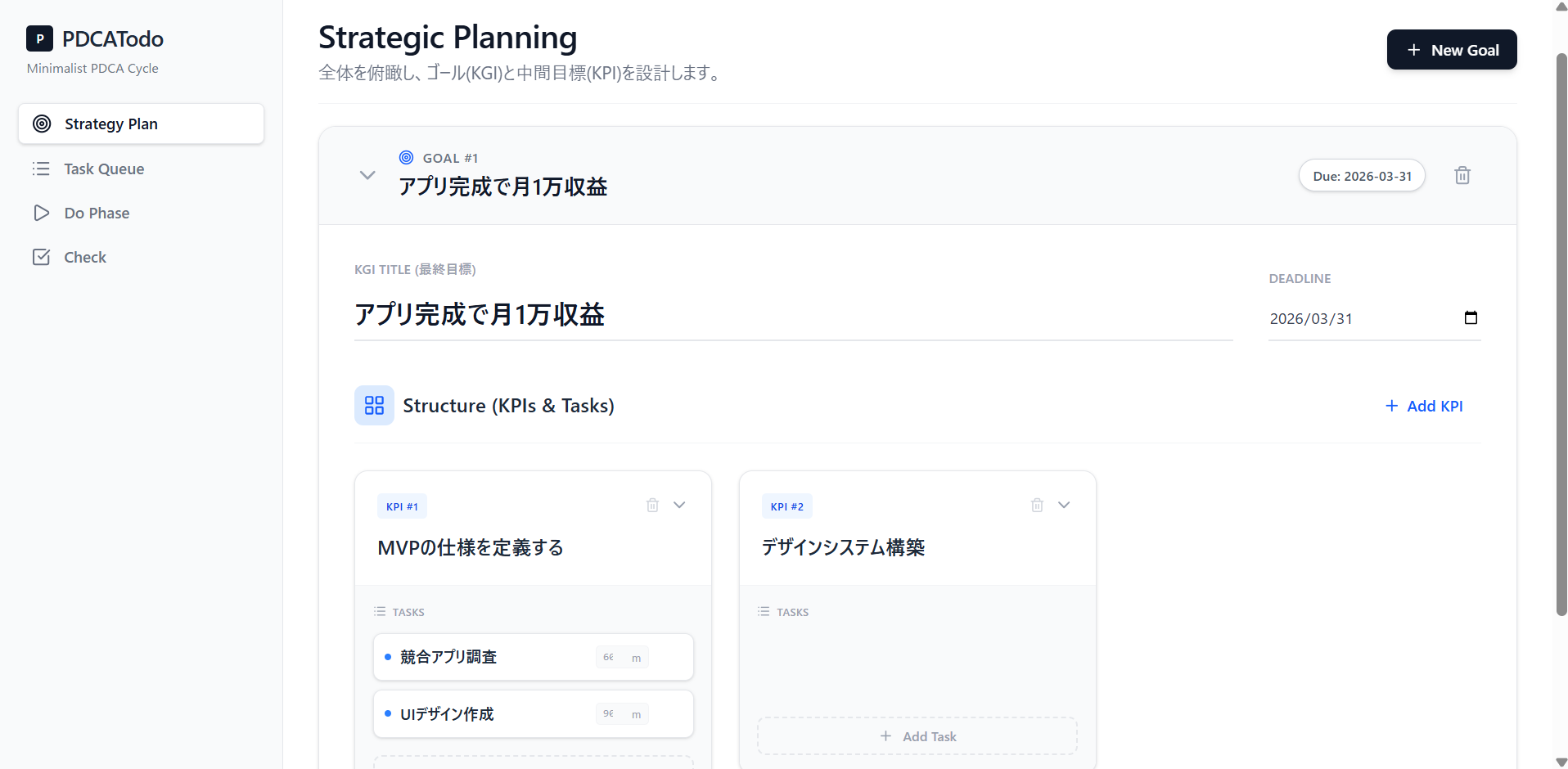This screenshot has width=1568, height=769.
Task: Expand the KPI #1 card chevron
Action: 679,505
